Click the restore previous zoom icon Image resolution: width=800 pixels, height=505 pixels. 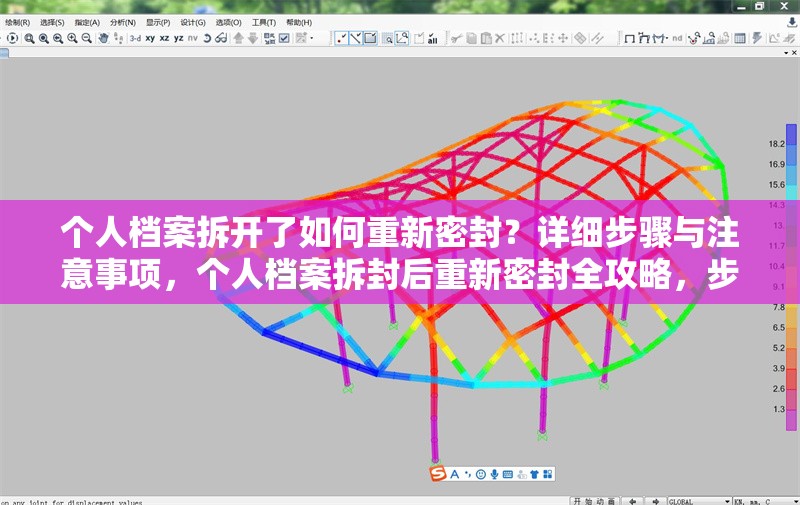click(58, 38)
